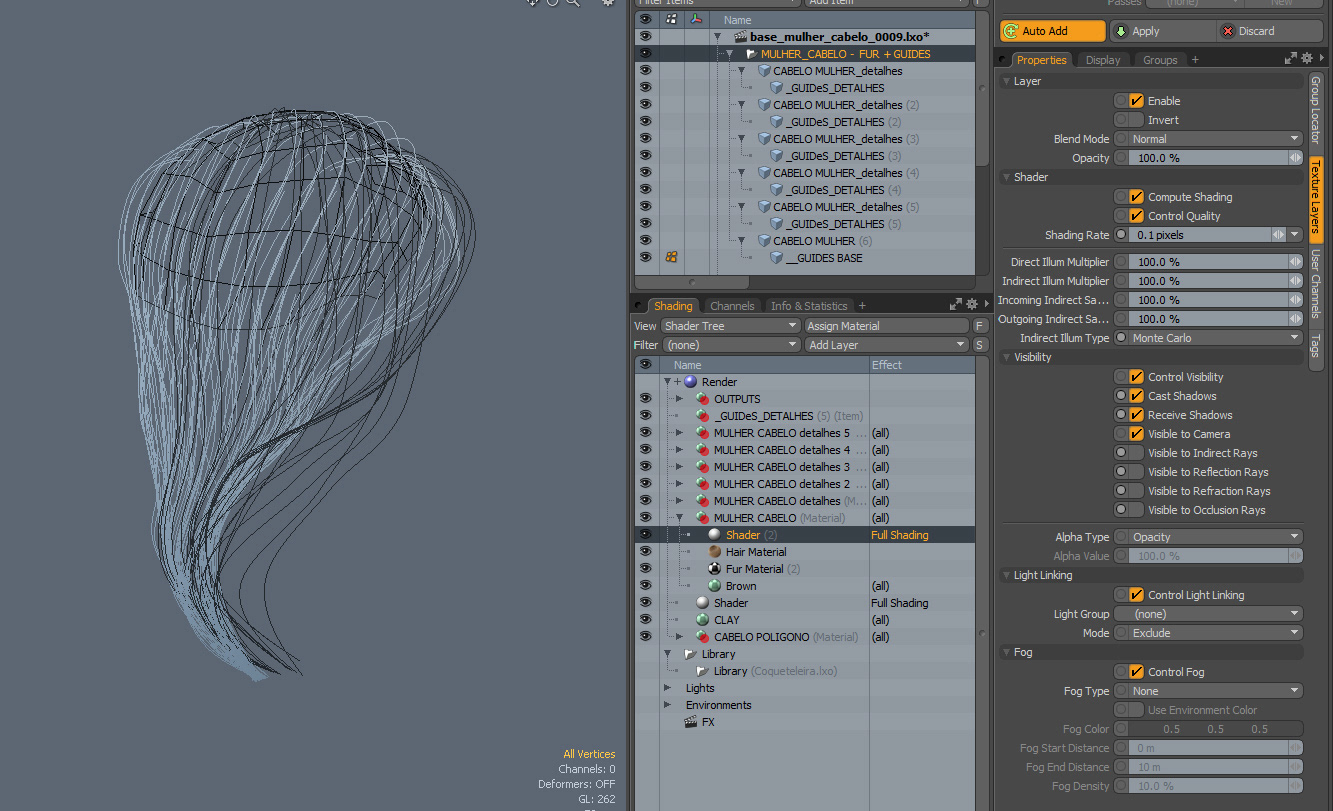Click the add-tab plus icon in Shading panel
The height and width of the screenshot is (811, 1333).
(862, 306)
